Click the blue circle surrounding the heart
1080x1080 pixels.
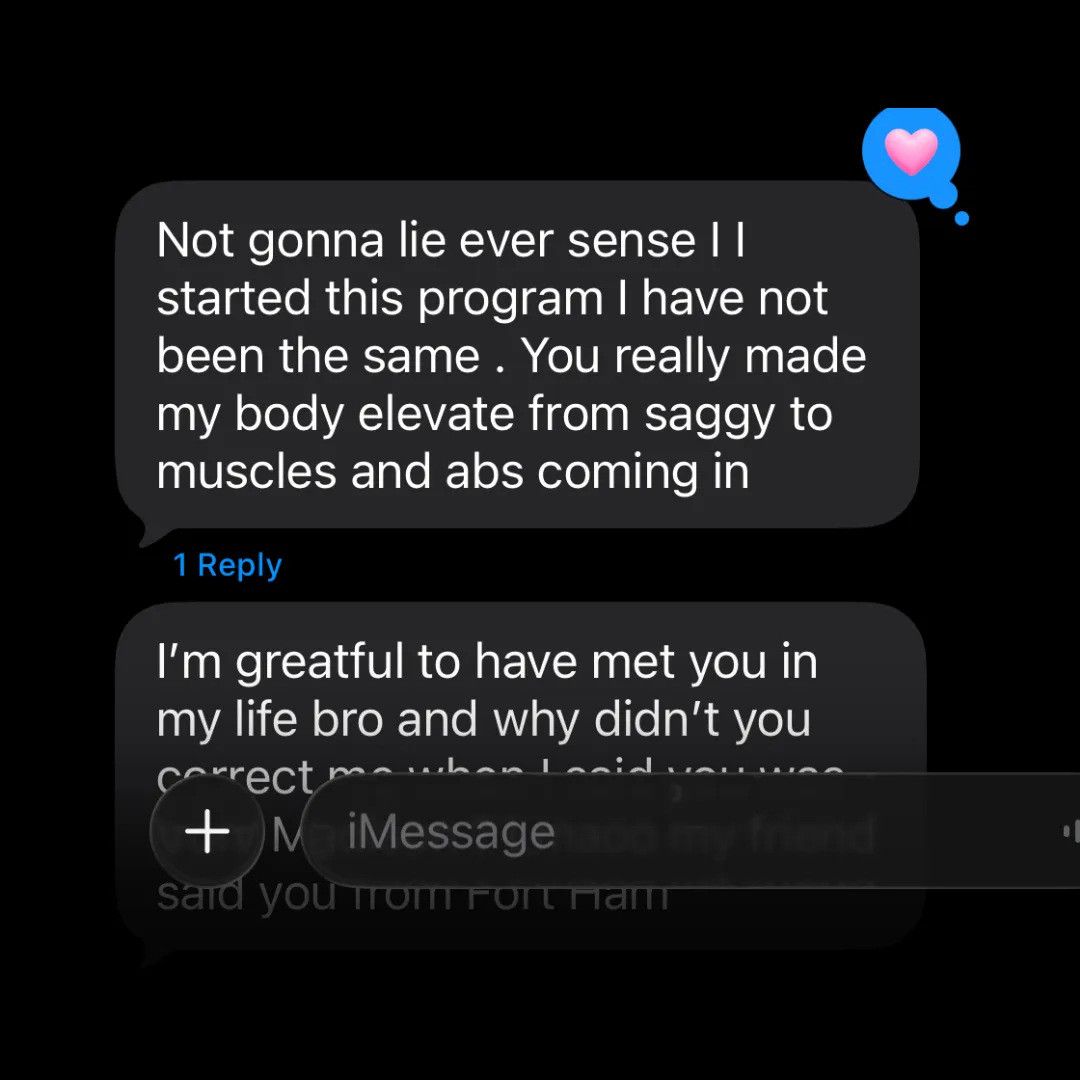tap(911, 153)
